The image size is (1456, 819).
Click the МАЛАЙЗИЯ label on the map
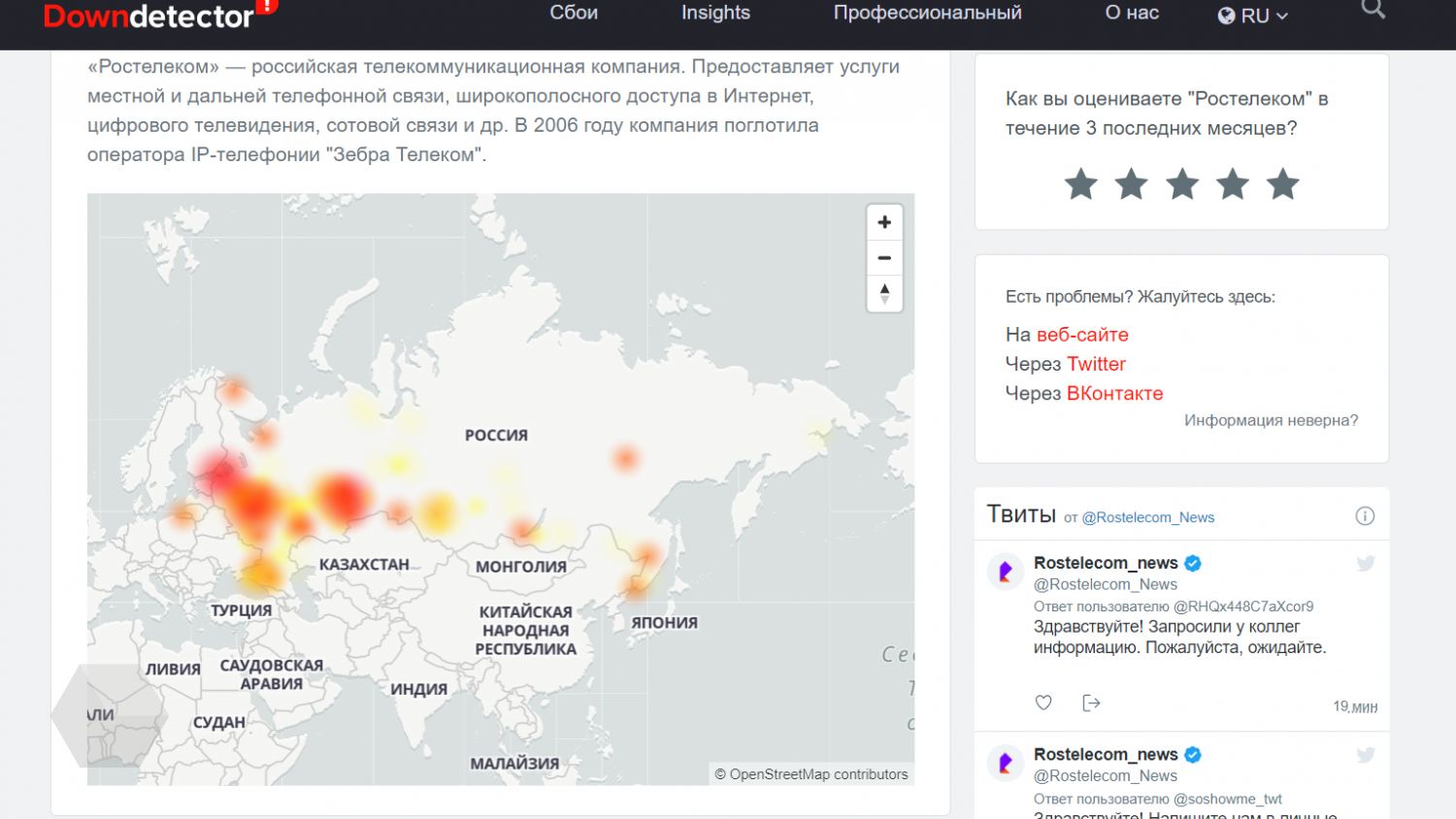click(514, 764)
